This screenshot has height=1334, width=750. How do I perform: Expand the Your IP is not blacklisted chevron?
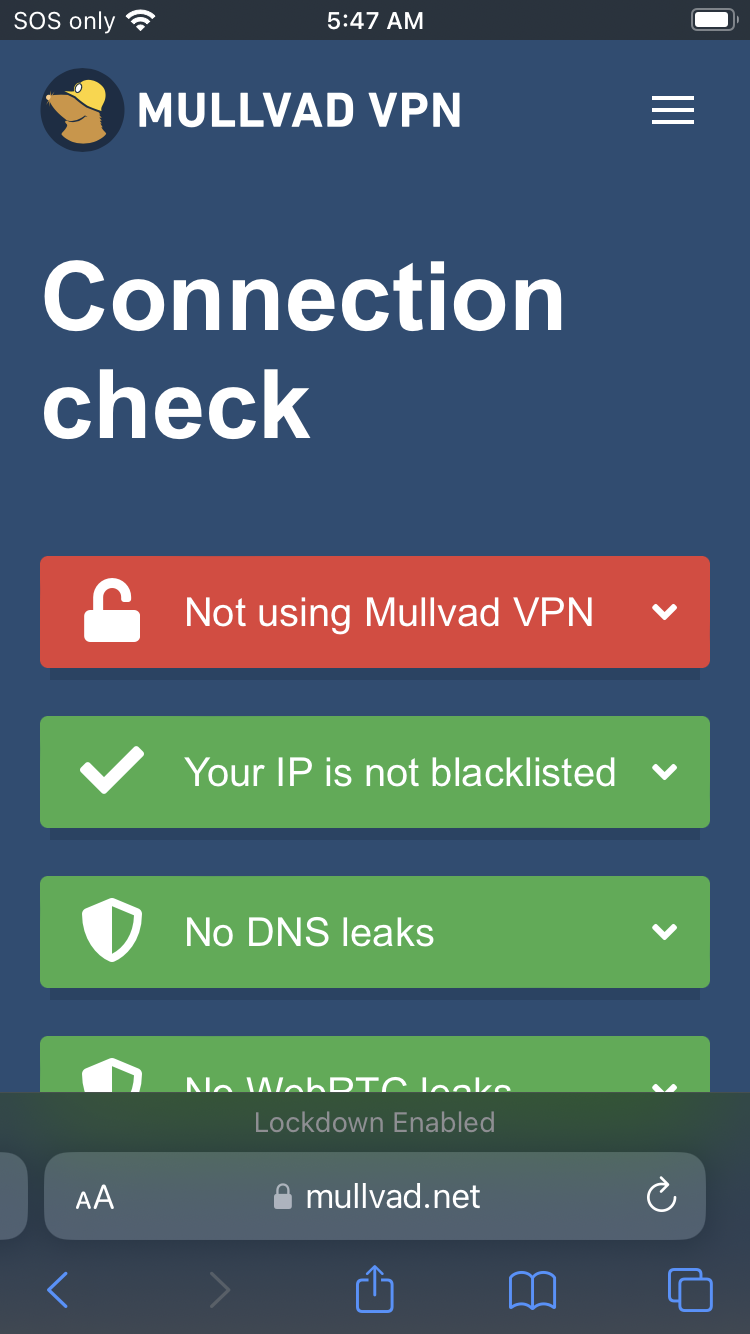click(x=665, y=772)
